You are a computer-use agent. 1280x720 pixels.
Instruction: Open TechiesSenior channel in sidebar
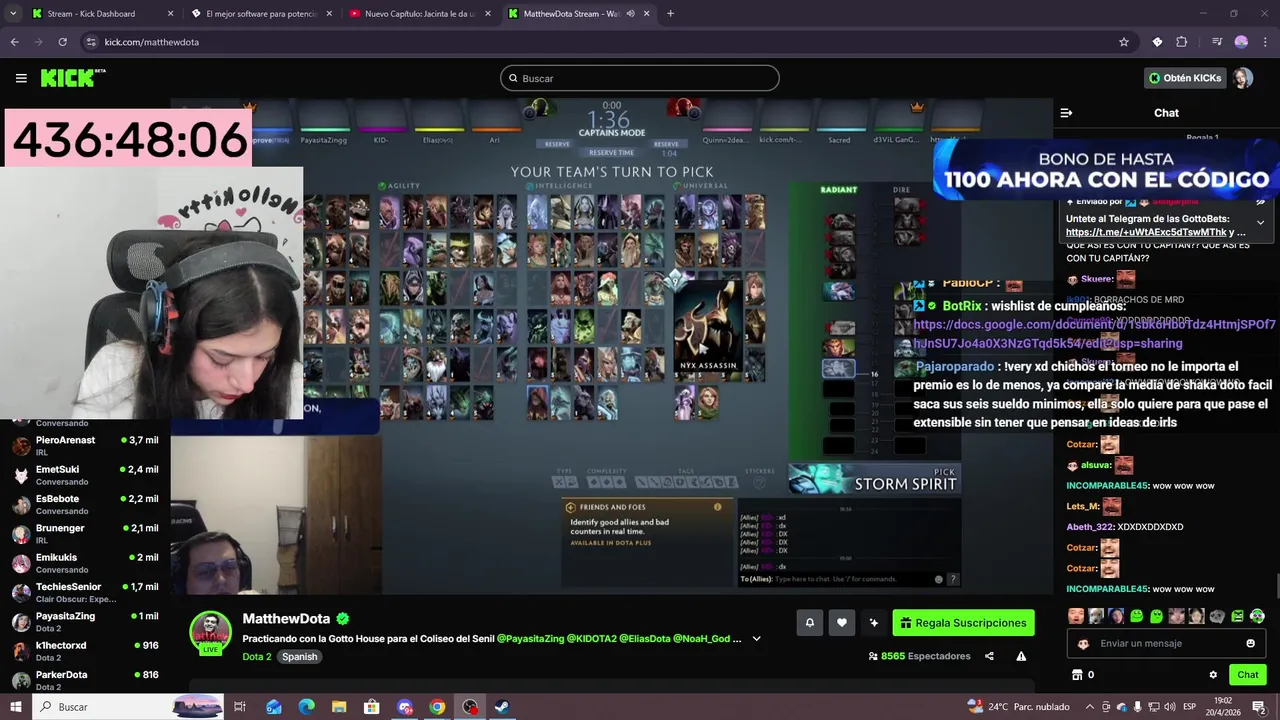coord(85,592)
